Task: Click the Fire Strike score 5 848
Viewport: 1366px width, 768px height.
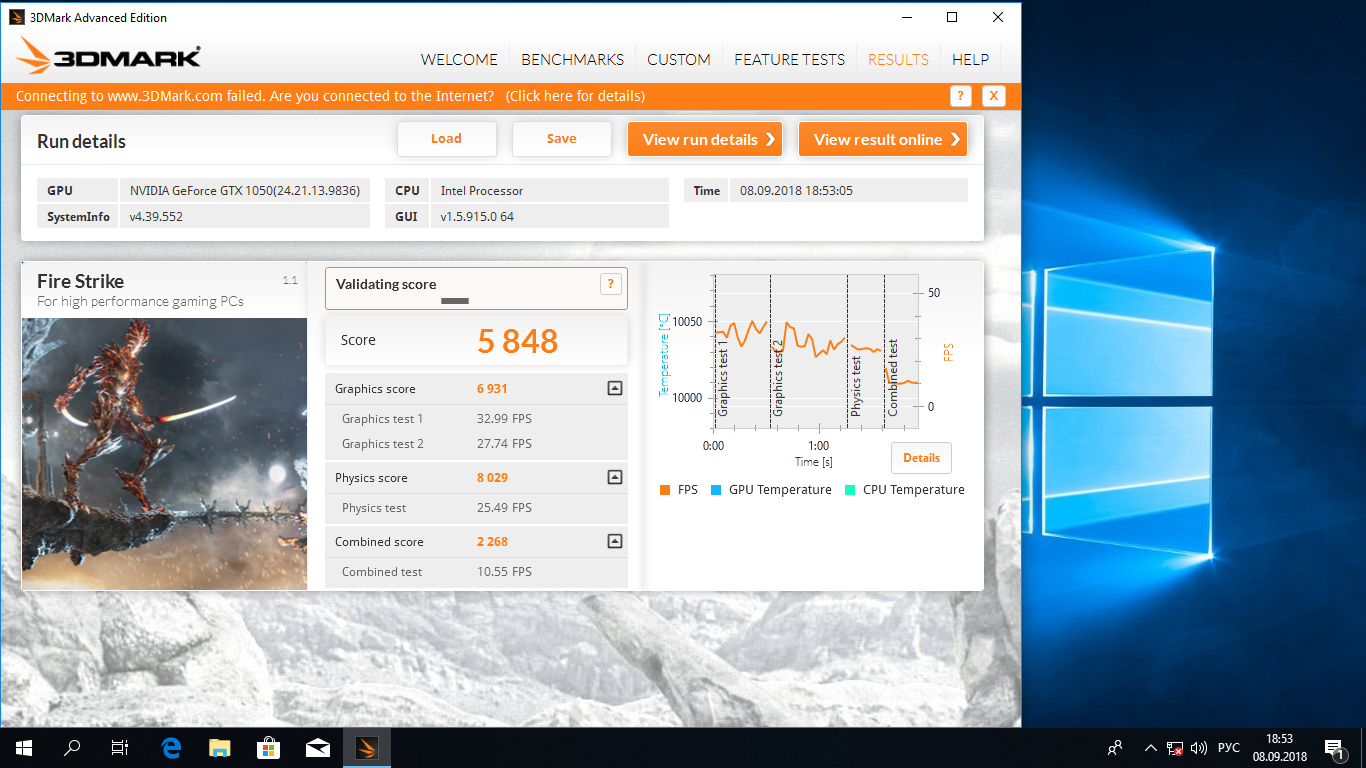Action: click(x=518, y=341)
